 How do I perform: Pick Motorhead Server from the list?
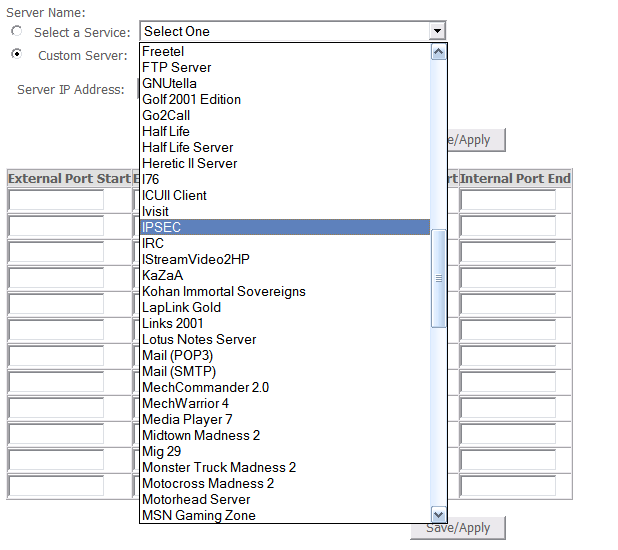click(x=285, y=500)
